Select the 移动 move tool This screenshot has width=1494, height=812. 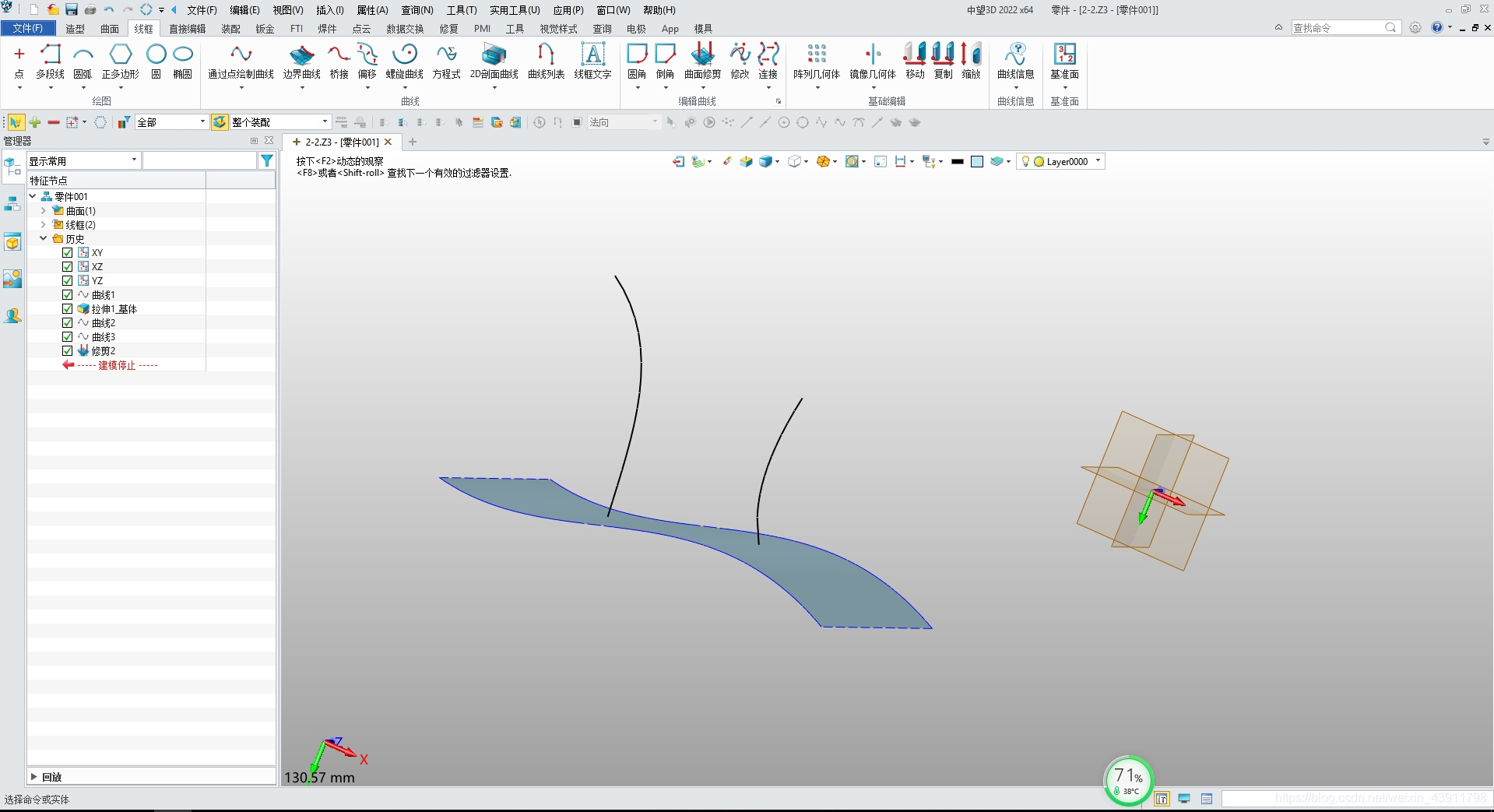916,61
